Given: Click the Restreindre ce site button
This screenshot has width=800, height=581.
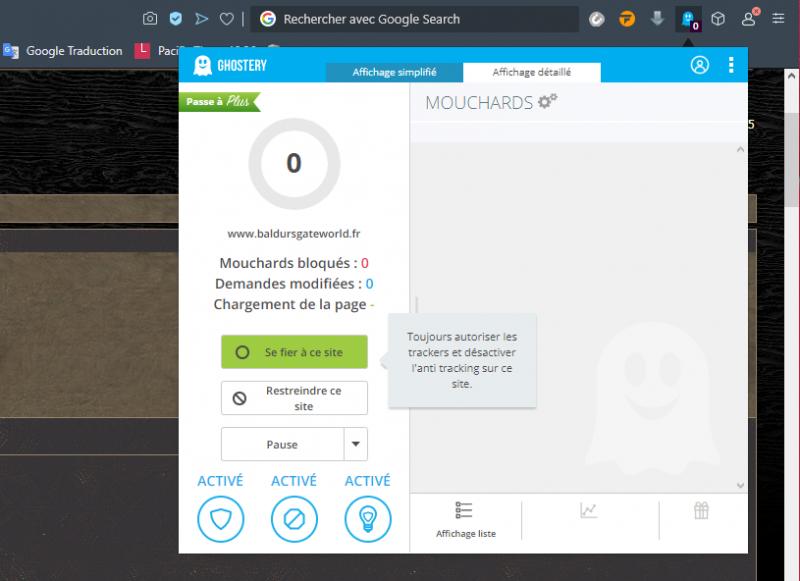Looking at the screenshot, I should pos(294,398).
